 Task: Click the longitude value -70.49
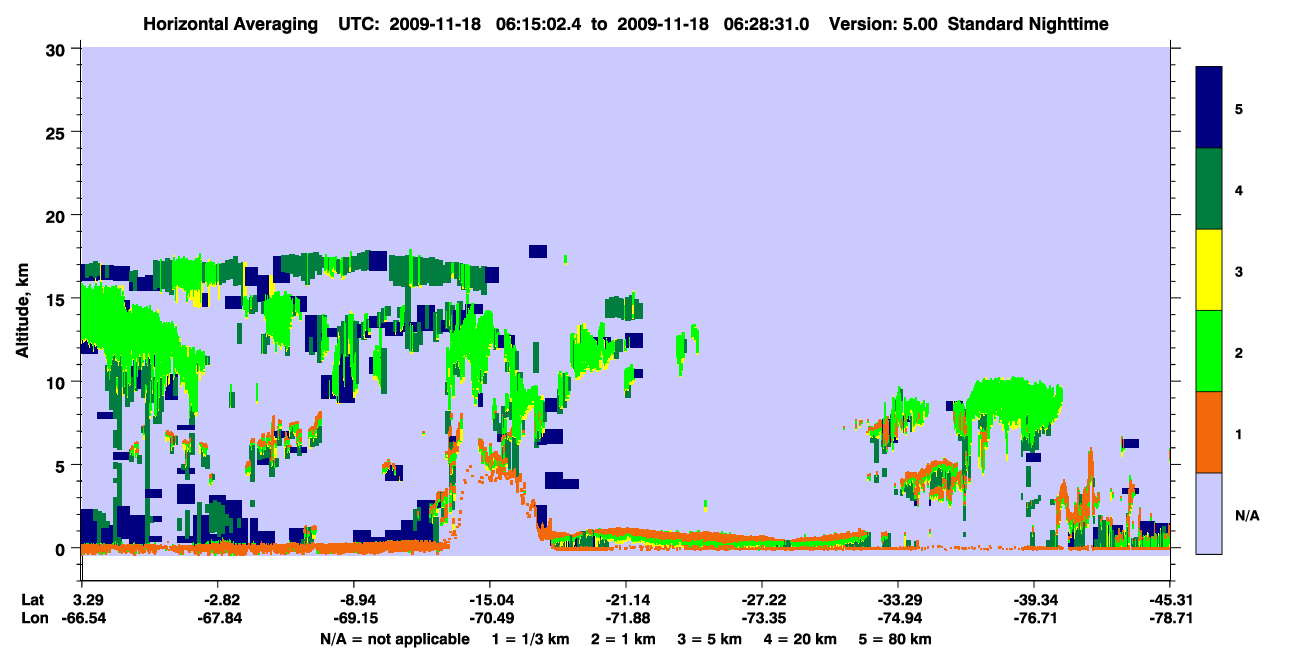pos(489,619)
